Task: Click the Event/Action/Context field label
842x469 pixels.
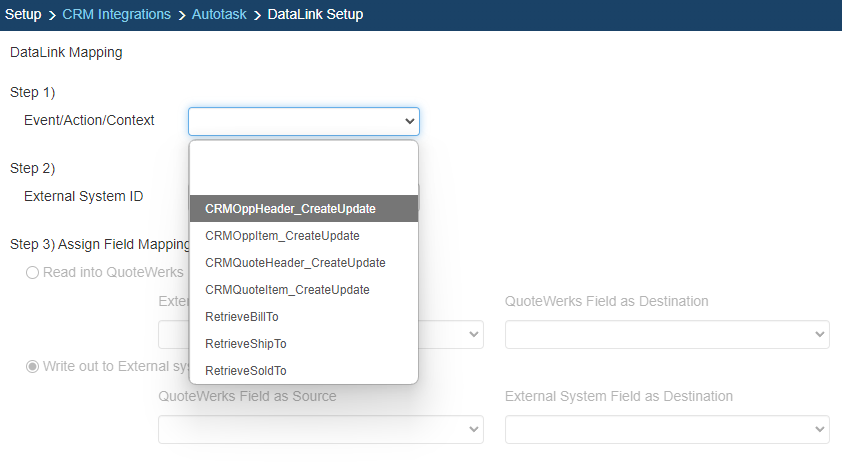Action: tap(89, 120)
